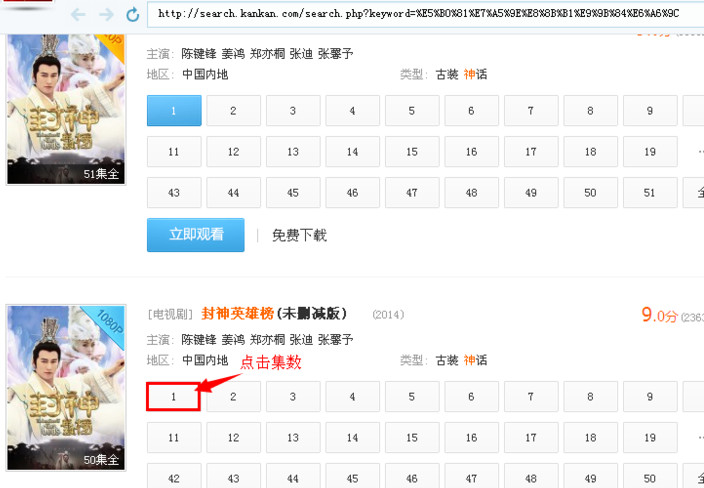
Task: Select episode 16 of the 未删减版 series
Action: [x=471, y=438]
